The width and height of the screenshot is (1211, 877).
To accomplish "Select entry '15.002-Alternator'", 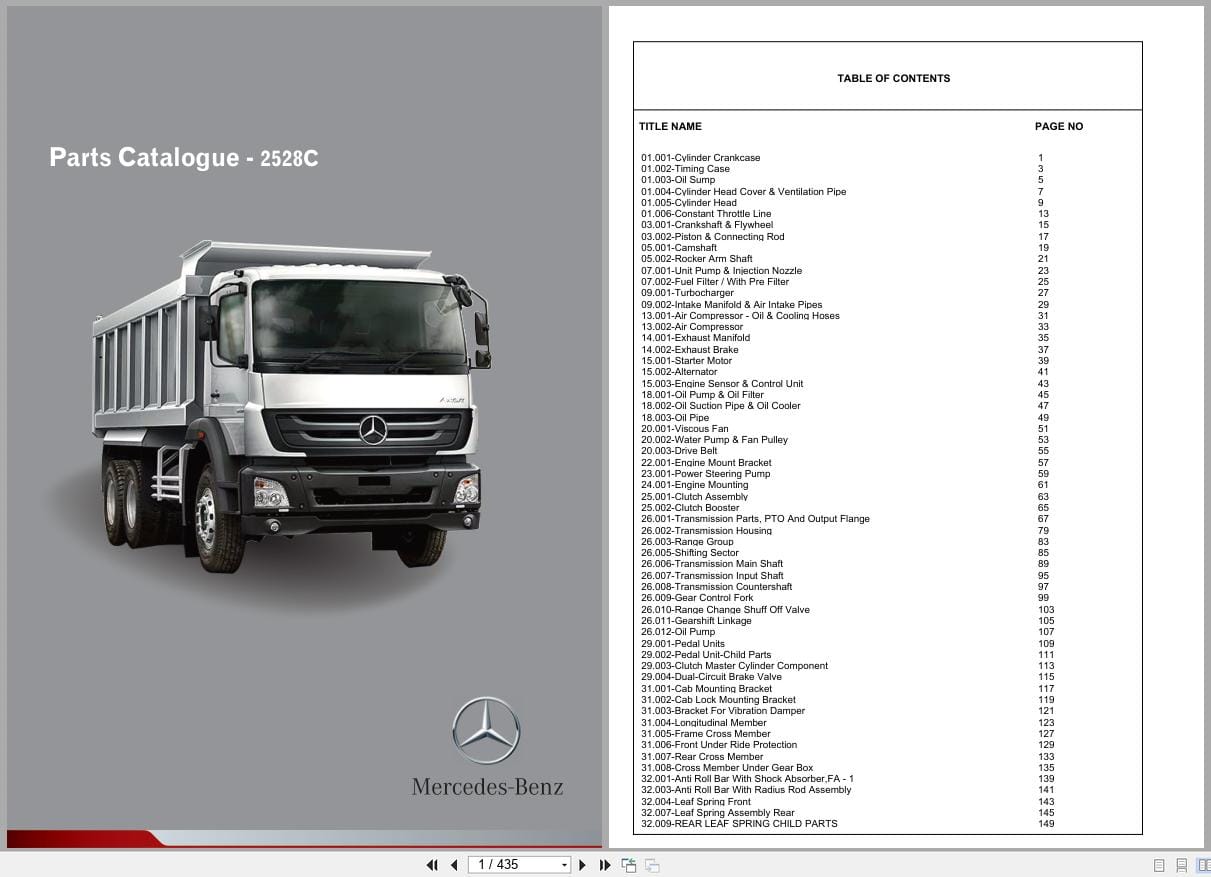I will (x=679, y=372).
